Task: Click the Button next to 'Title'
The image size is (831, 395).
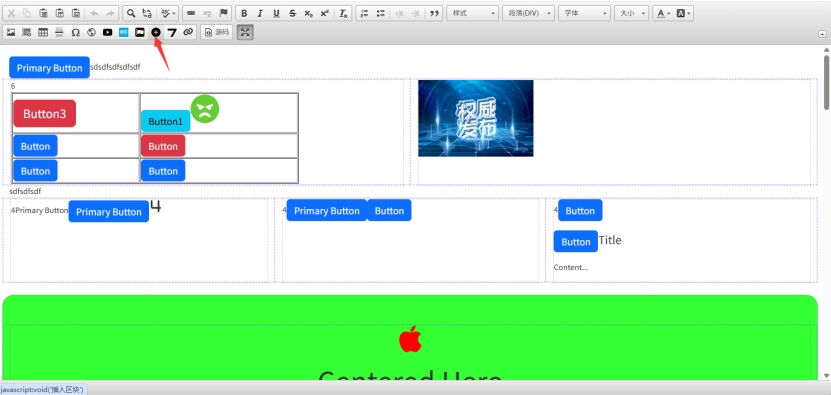Action: click(x=576, y=242)
